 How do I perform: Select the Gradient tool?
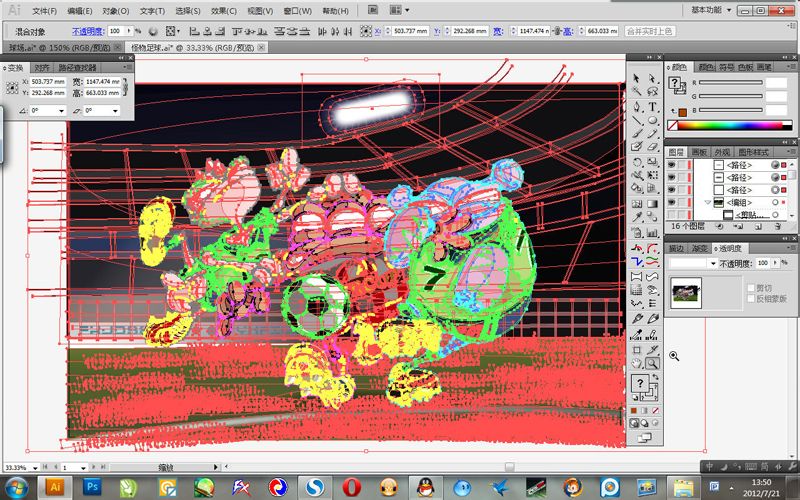[652, 204]
